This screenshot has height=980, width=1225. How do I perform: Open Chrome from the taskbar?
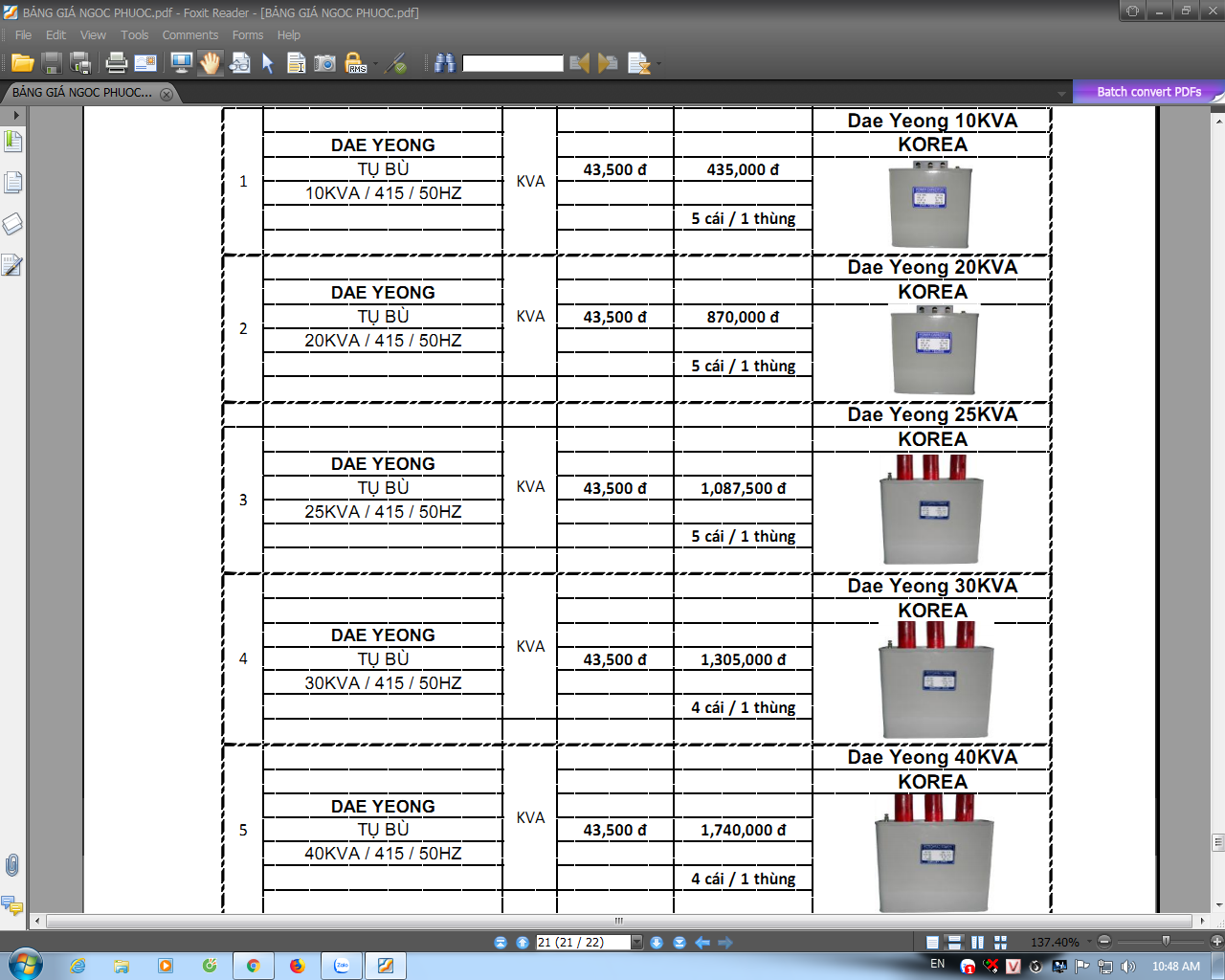pyautogui.click(x=253, y=966)
